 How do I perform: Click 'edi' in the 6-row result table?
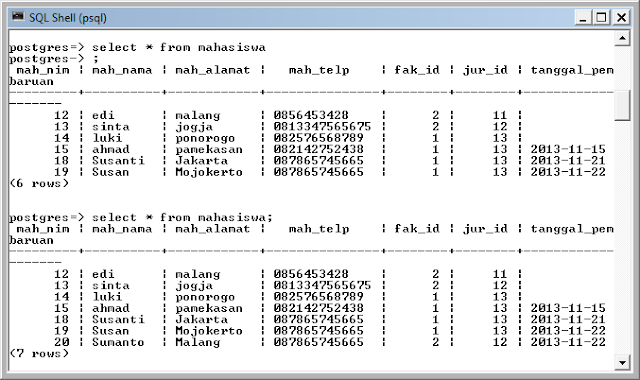click(103, 116)
